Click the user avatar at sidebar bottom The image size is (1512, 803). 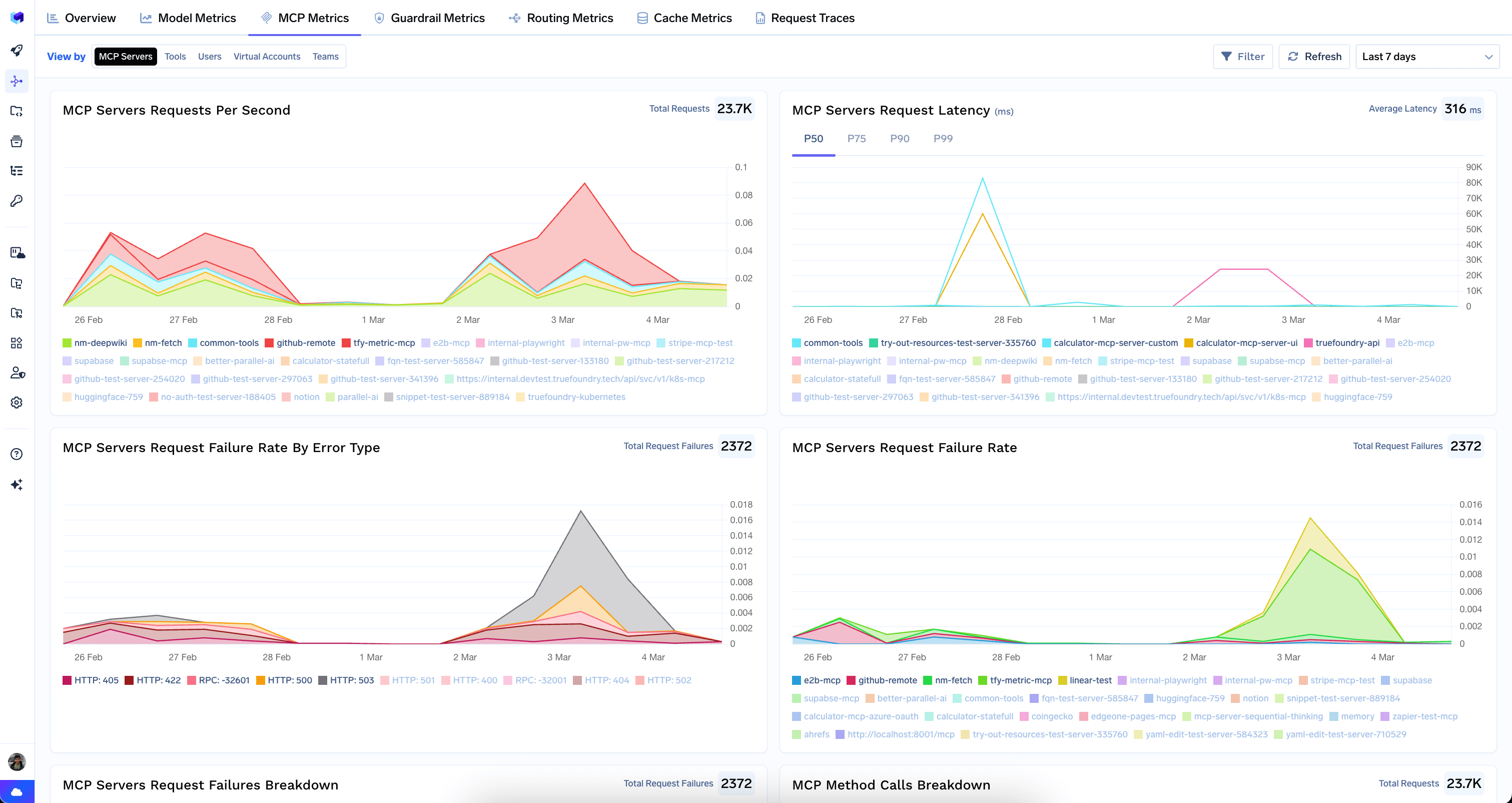17,762
